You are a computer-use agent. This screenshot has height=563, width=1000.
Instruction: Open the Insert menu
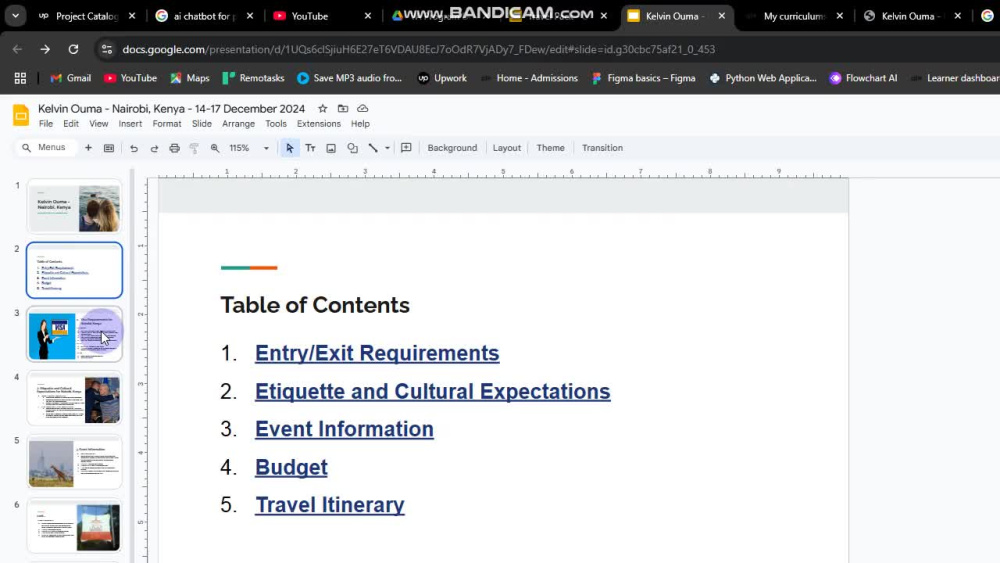(130, 124)
